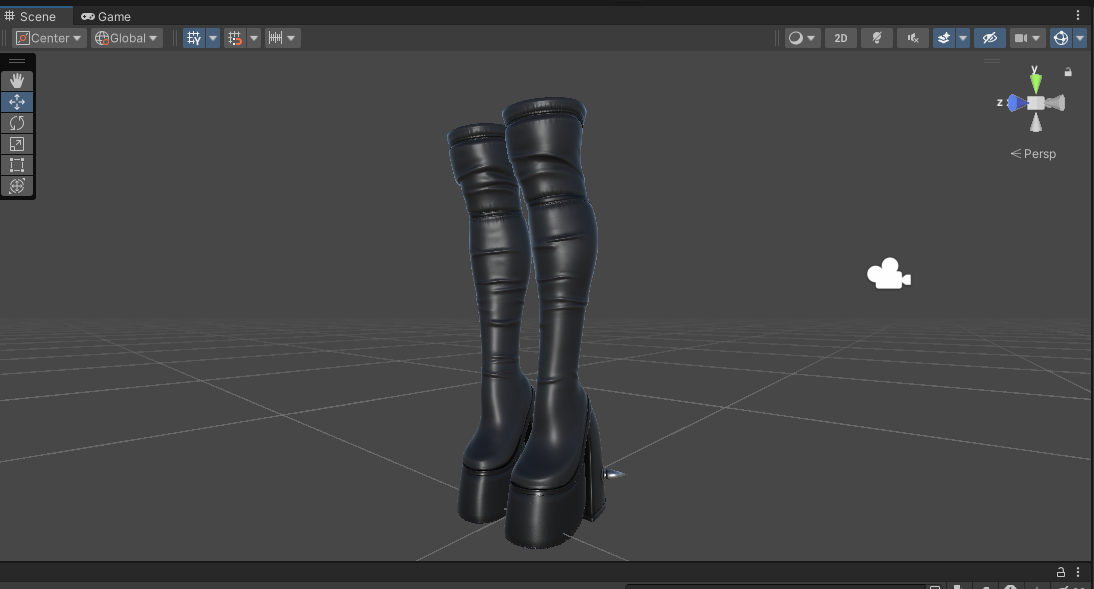Switch to the Game tab
The image size is (1094, 589).
click(x=106, y=16)
